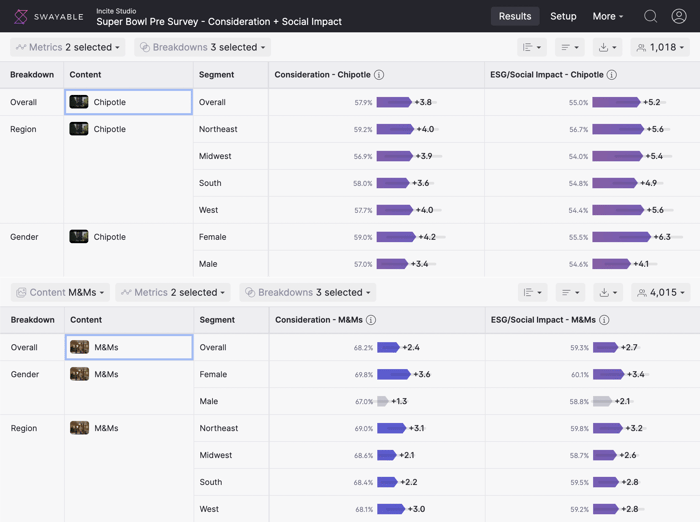The height and width of the screenshot is (522, 700).
Task: Click info icon next to Consideration - M&Ms
Action: [371, 320]
